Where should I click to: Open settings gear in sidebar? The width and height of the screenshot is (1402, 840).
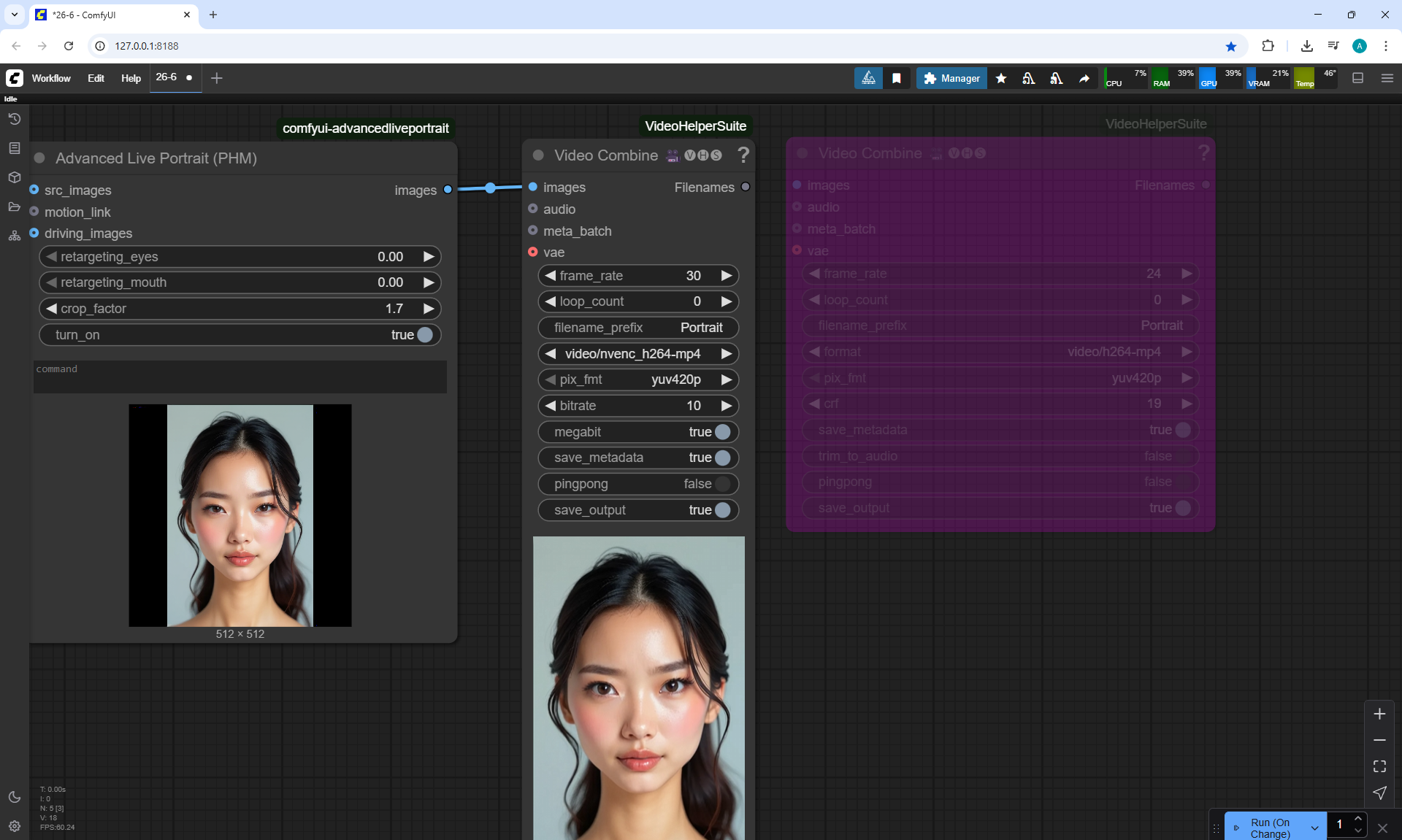pyautogui.click(x=14, y=826)
